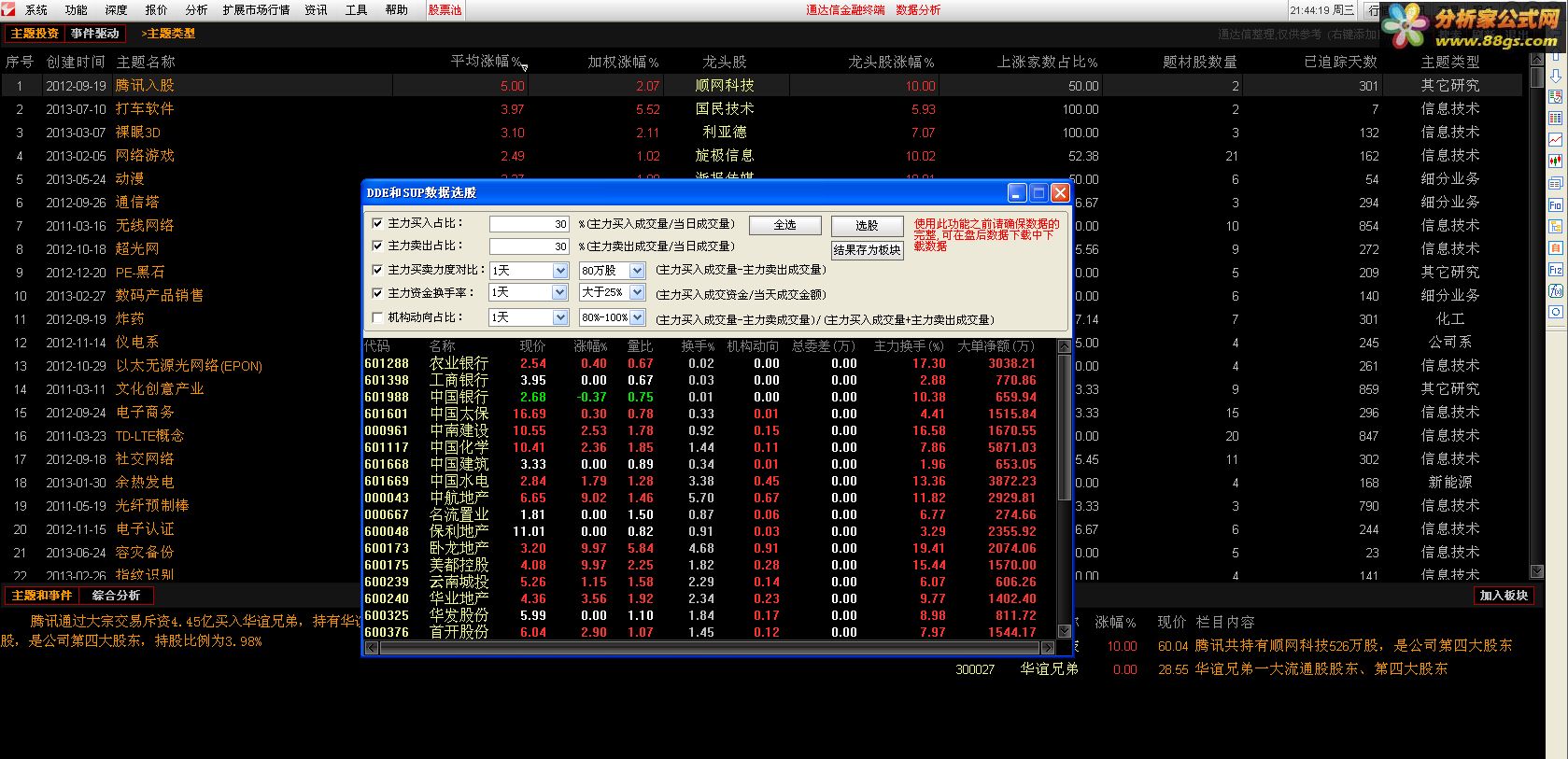Viewport: 1568px width, 759px height.
Task: Check the 机构动向占比 checkbox
Action: [x=377, y=317]
